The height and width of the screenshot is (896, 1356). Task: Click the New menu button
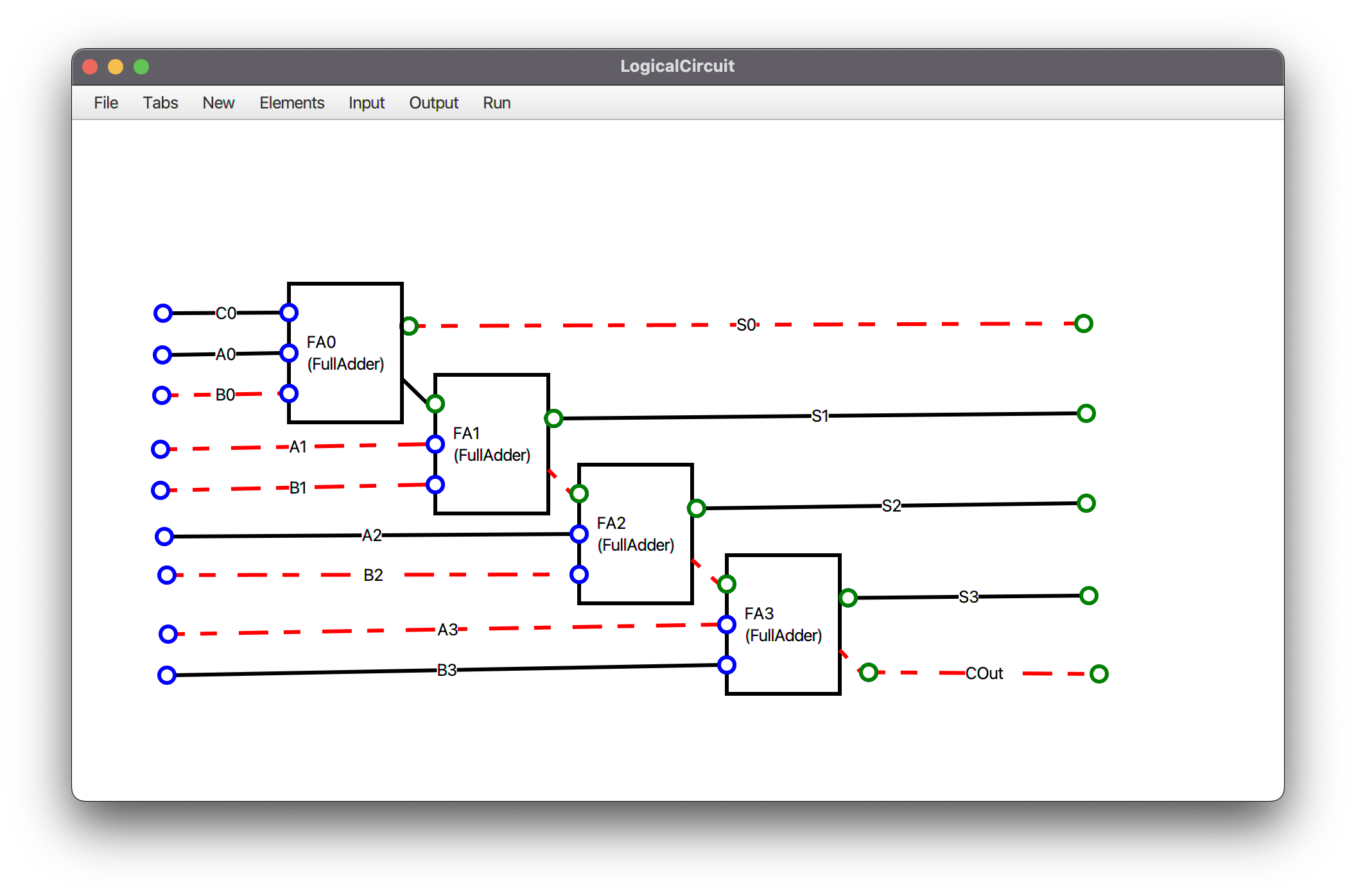[x=218, y=103]
